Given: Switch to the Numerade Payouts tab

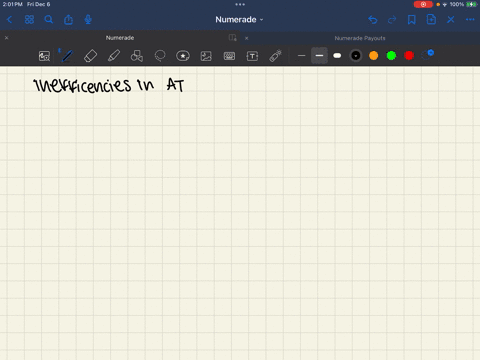Looking at the screenshot, I should pyautogui.click(x=360, y=38).
